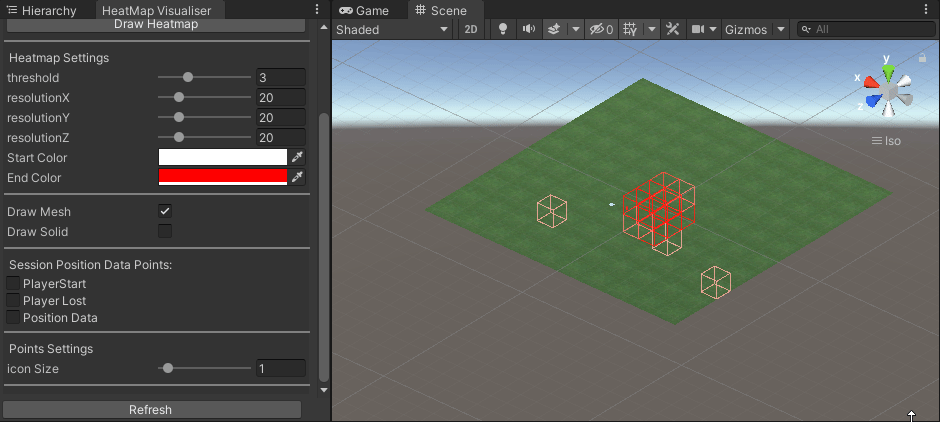Enable the Draw Solid checkbox

point(165,231)
